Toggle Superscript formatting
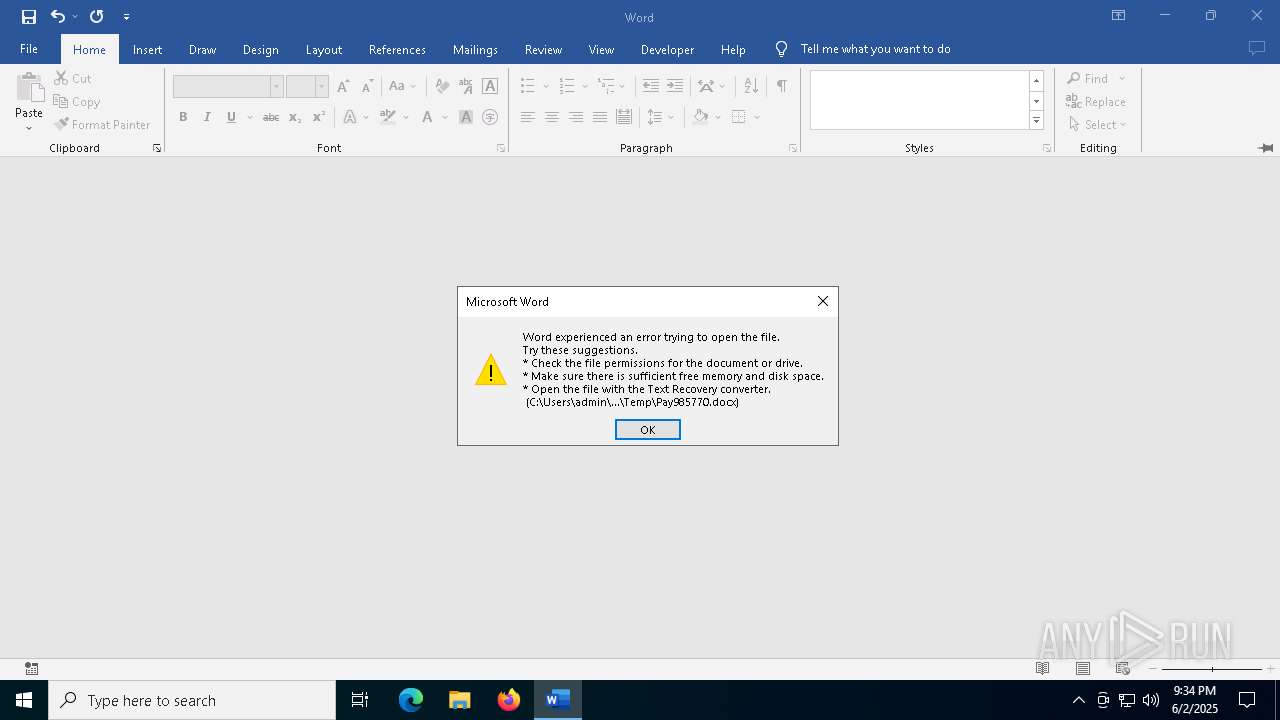This screenshot has width=1280, height=720. click(319, 117)
